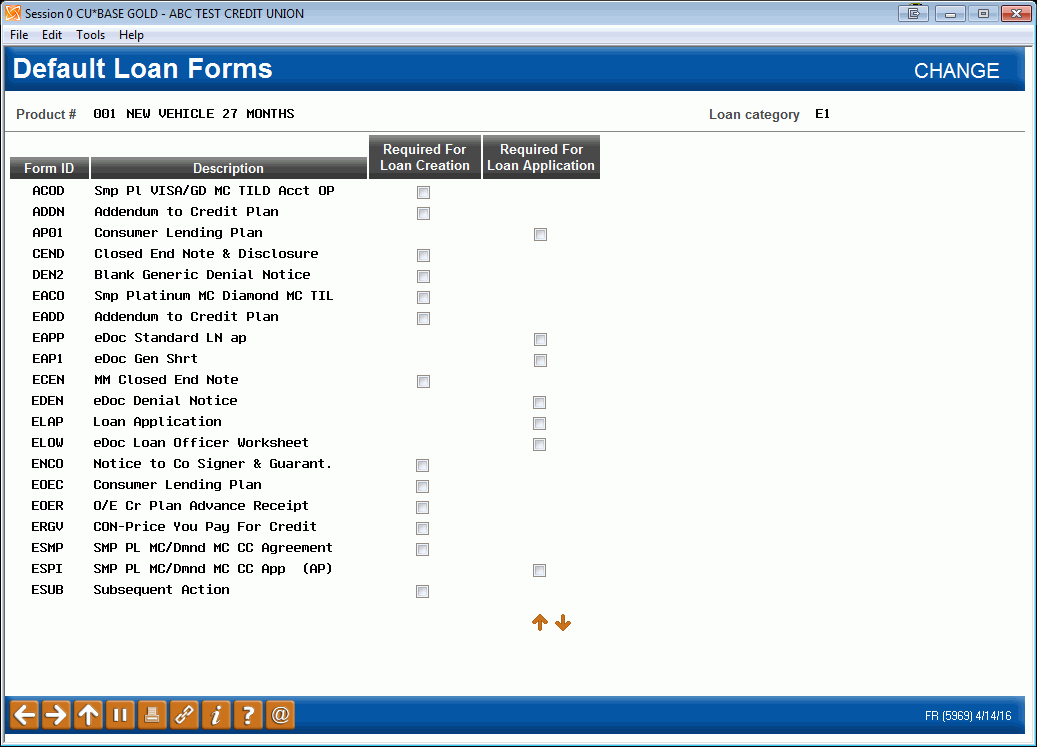1037x747 pixels.
Task: Click 'MM Closed End Note' description
Action: coord(166,379)
